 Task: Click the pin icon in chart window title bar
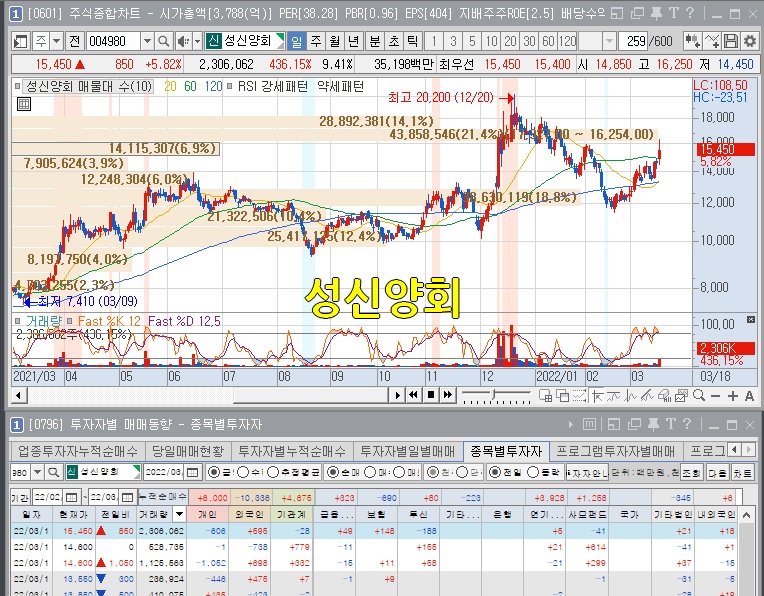(656, 13)
